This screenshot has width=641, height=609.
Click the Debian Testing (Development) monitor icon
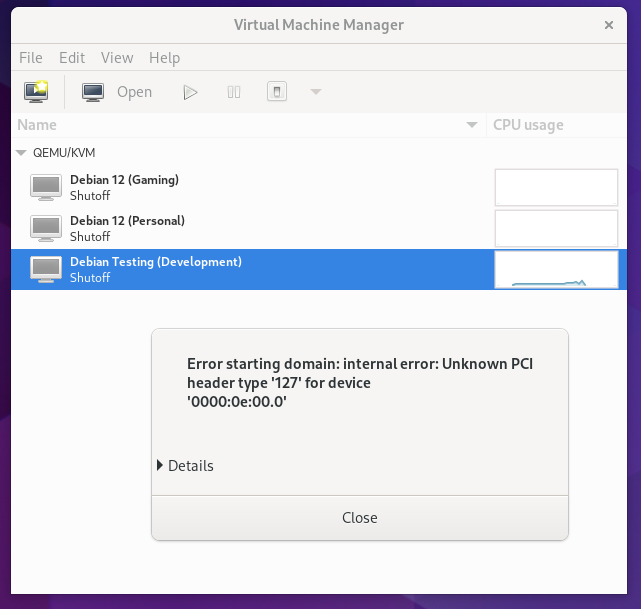[x=46, y=269]
